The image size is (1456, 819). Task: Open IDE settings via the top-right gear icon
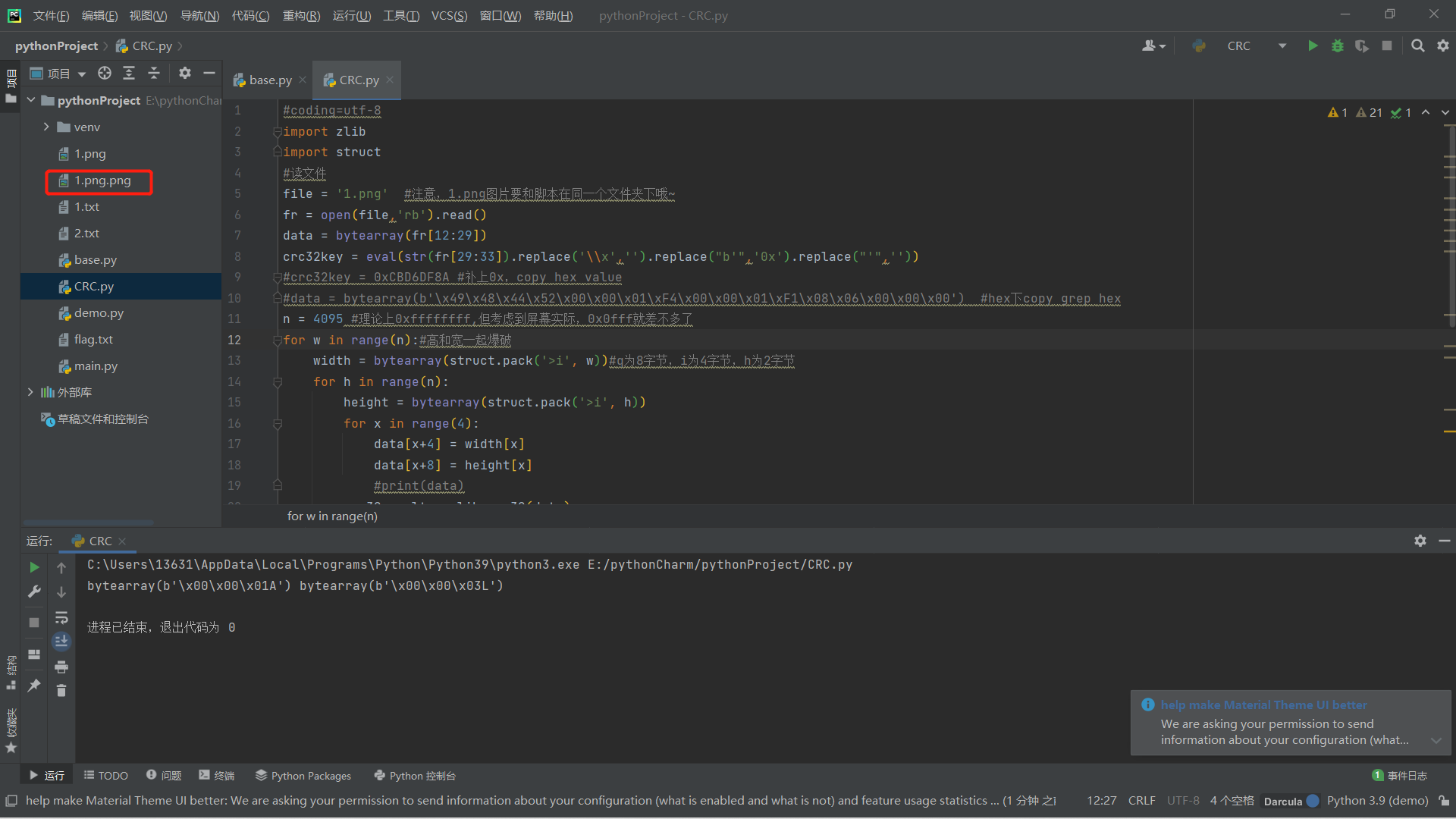pos(1444,45)
